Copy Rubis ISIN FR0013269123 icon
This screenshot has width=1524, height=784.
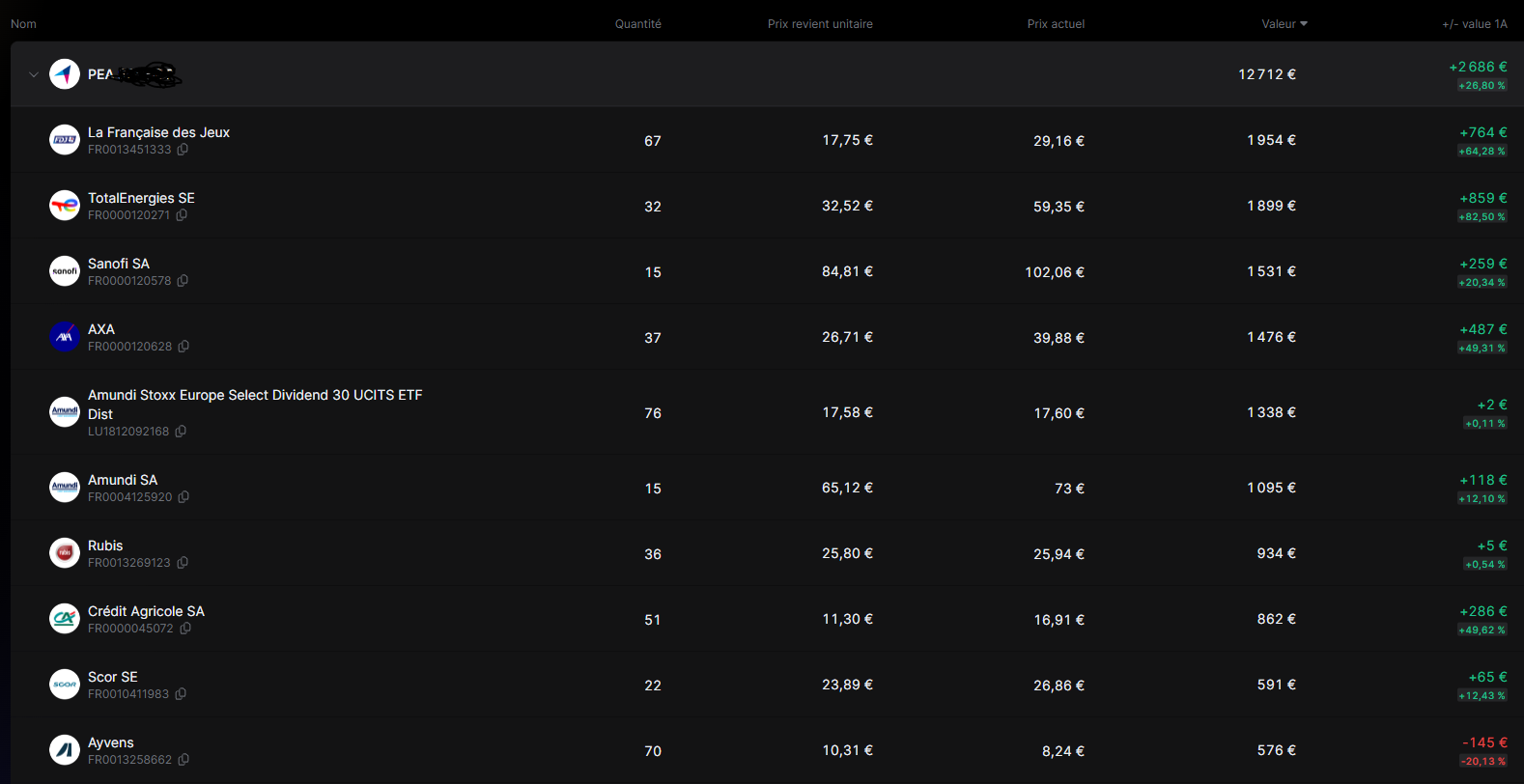(183, 563)
